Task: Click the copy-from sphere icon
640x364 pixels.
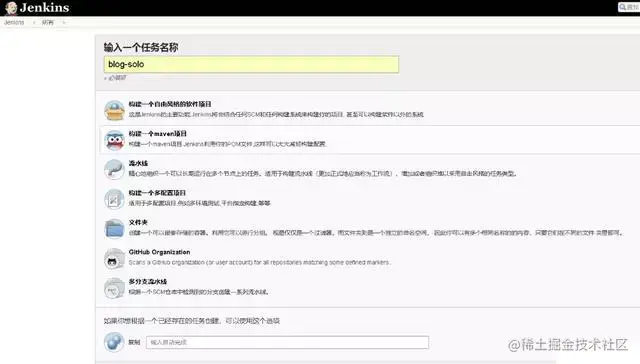Action: (x=114, y=342)
